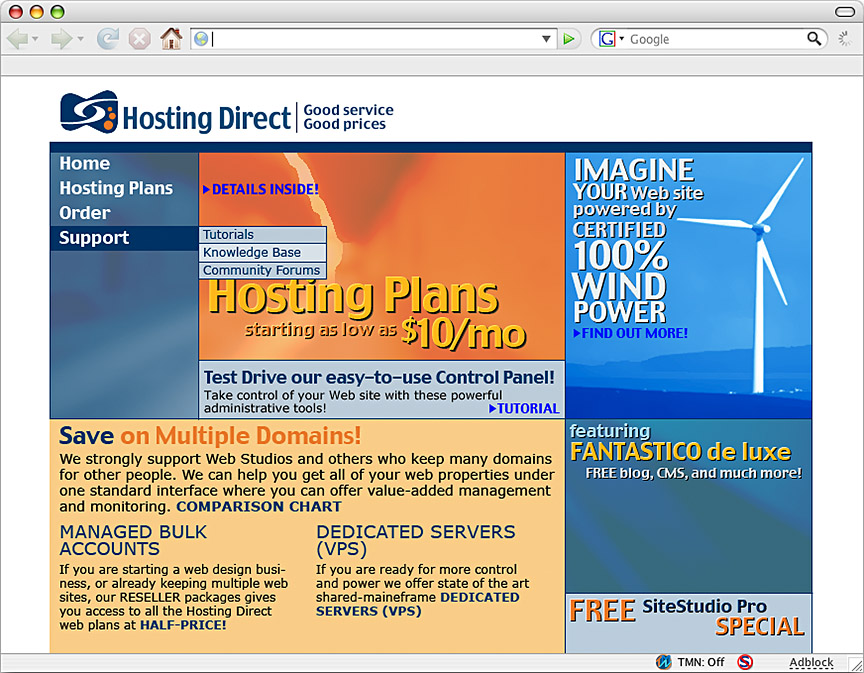864x673 pixels.
Task: Click the Good service Good prices tagline
Action: pyautogui.click(x=348, y=117)
